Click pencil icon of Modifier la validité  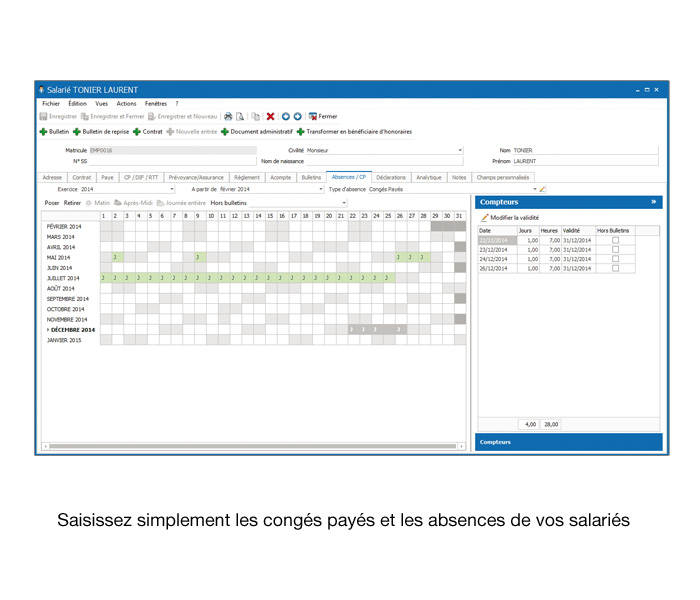[485, 218]
